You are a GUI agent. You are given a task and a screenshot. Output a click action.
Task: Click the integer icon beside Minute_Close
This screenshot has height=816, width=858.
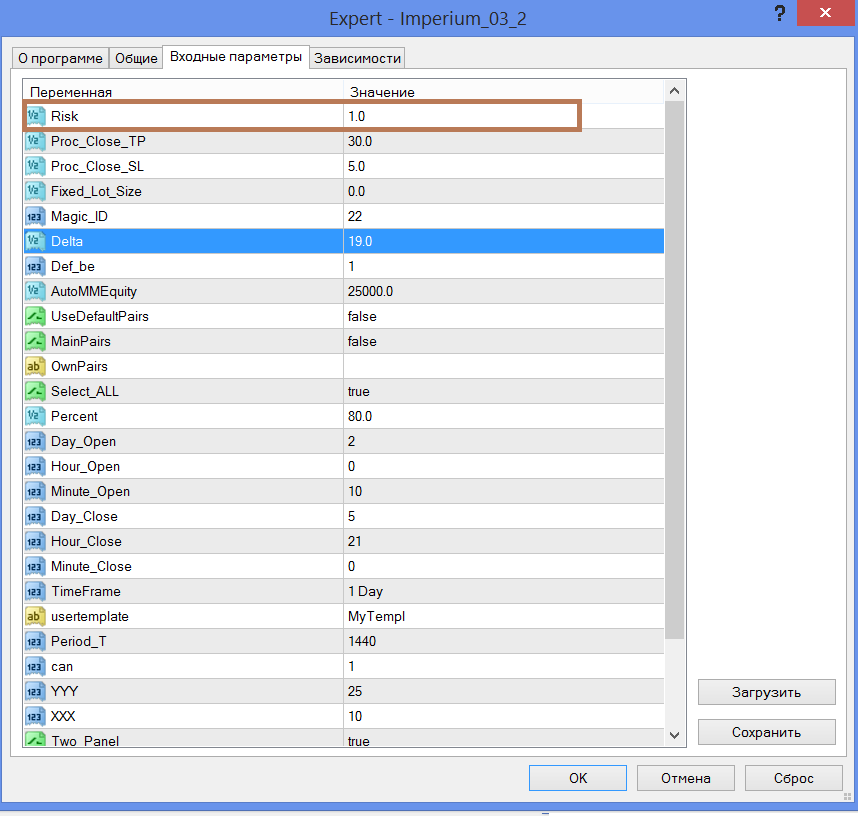click(35, 566)
